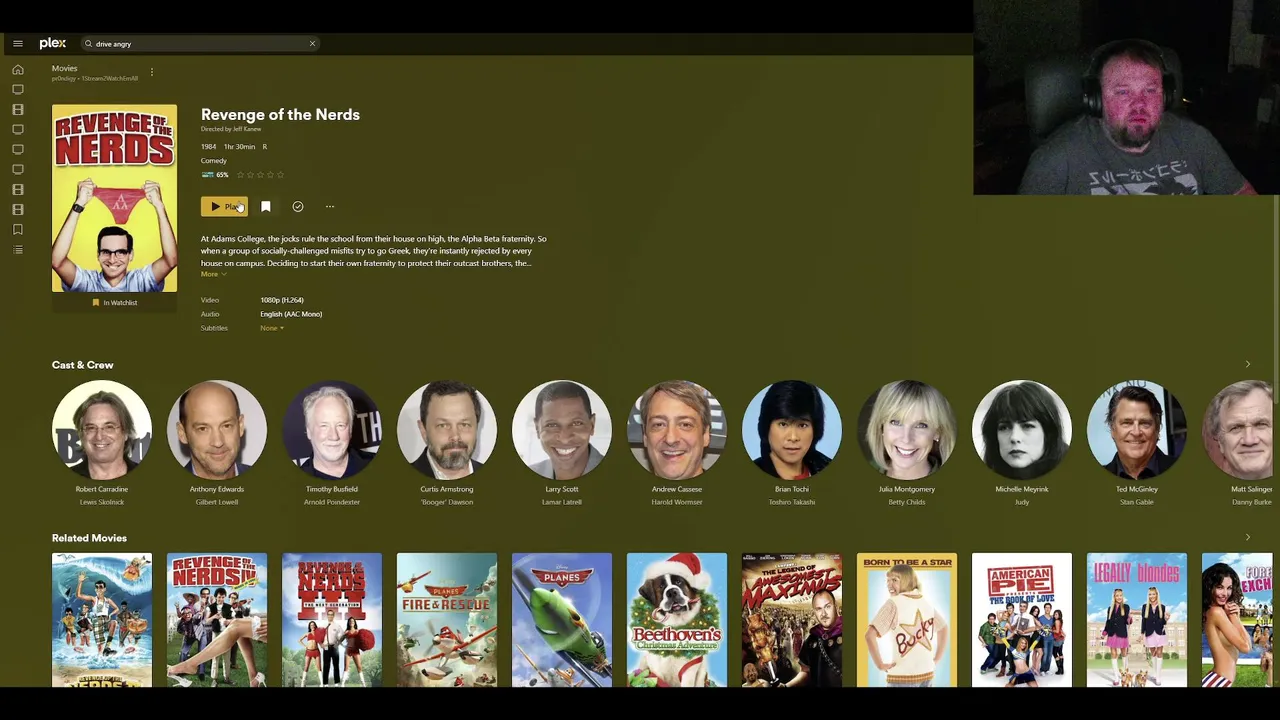
Task: Select the topmost TV-screen icon in sidebar
Action: click(18, 90)
